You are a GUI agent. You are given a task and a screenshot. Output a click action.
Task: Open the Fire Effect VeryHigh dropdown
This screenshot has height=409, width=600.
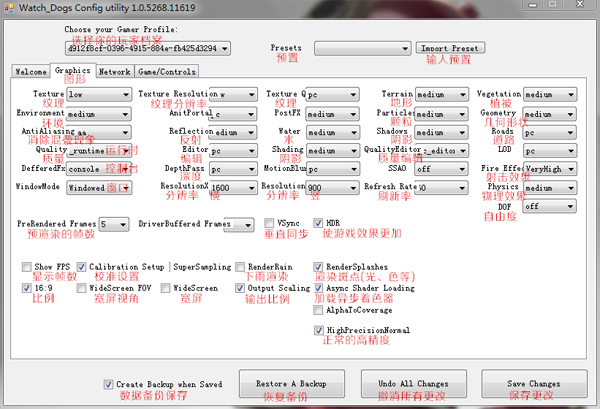pos(550,169)
